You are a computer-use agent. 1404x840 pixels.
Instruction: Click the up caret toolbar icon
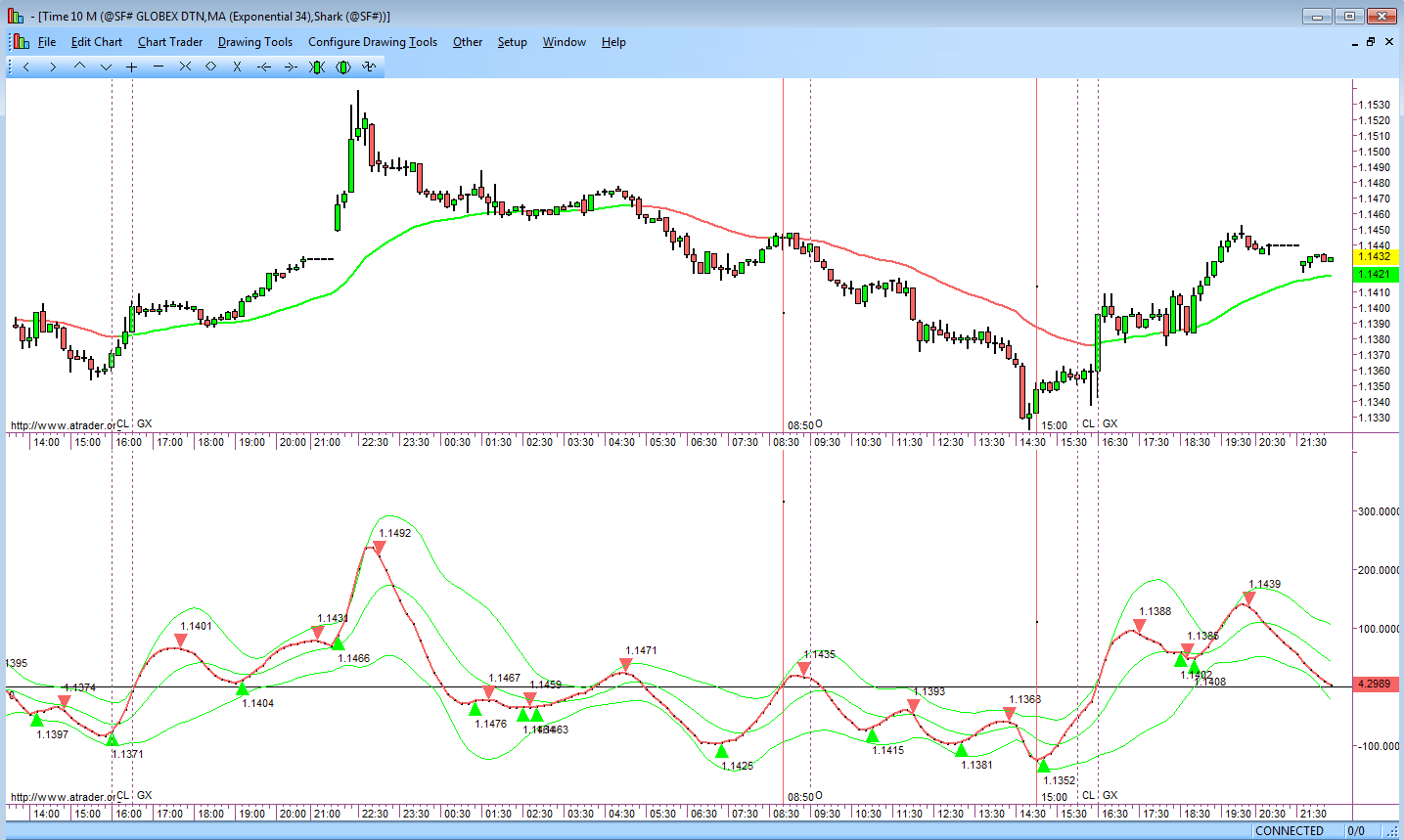point(79,66)
